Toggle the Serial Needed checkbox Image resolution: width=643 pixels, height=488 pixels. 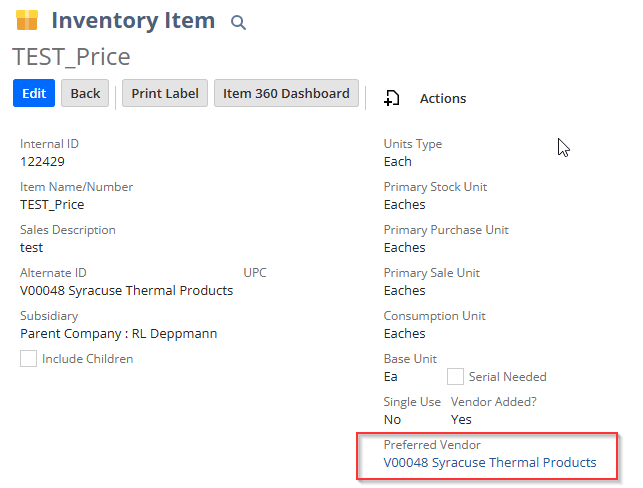(455, 376)
